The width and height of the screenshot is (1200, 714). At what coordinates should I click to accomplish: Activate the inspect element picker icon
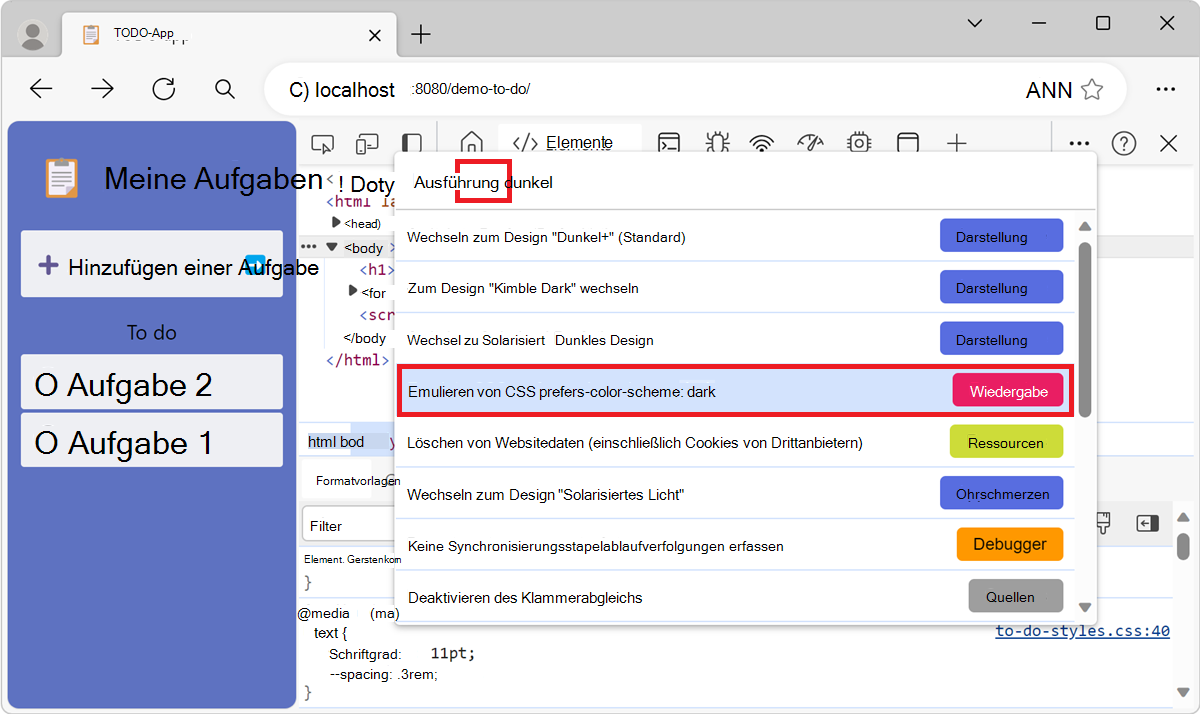click(x=322, y=144)
